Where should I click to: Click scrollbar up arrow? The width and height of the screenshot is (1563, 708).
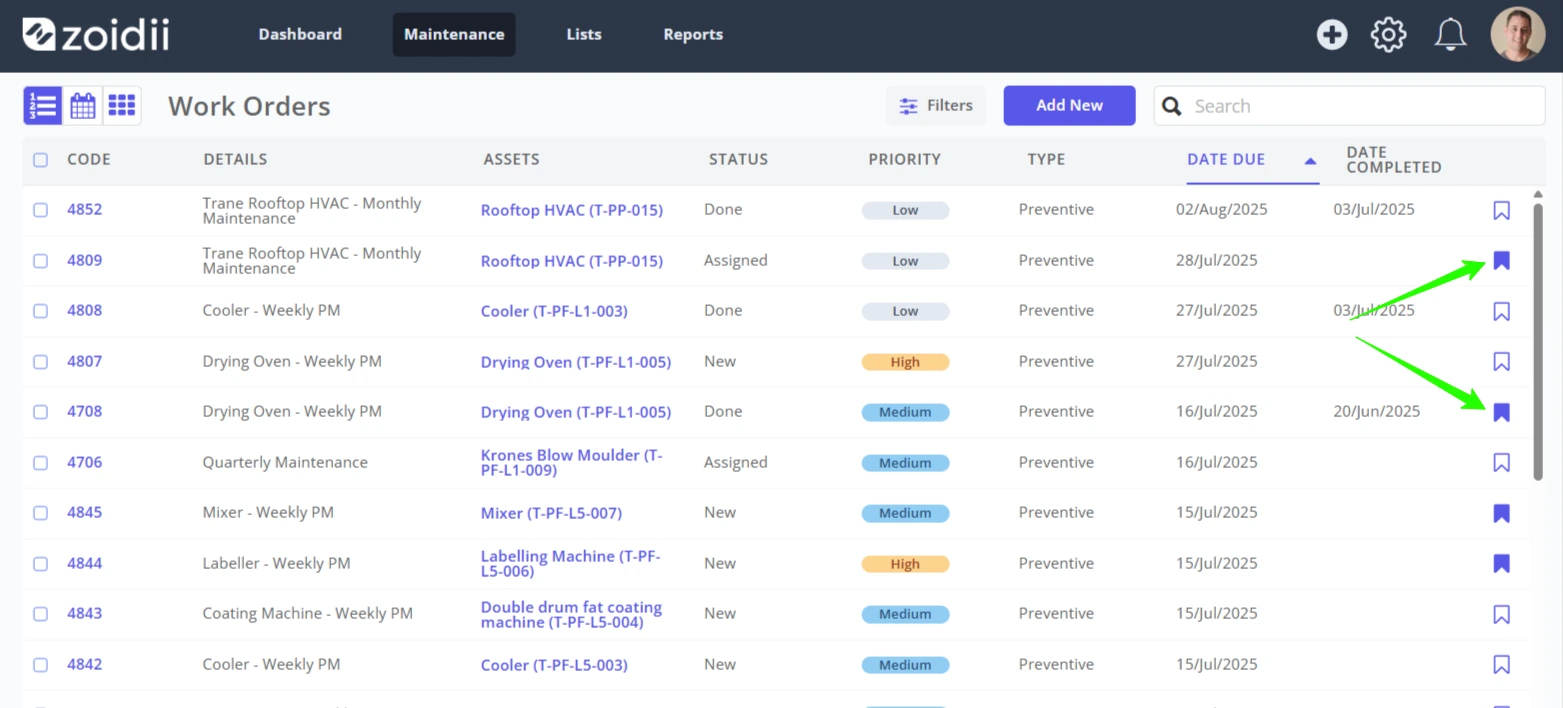(x=1538, y=194)
